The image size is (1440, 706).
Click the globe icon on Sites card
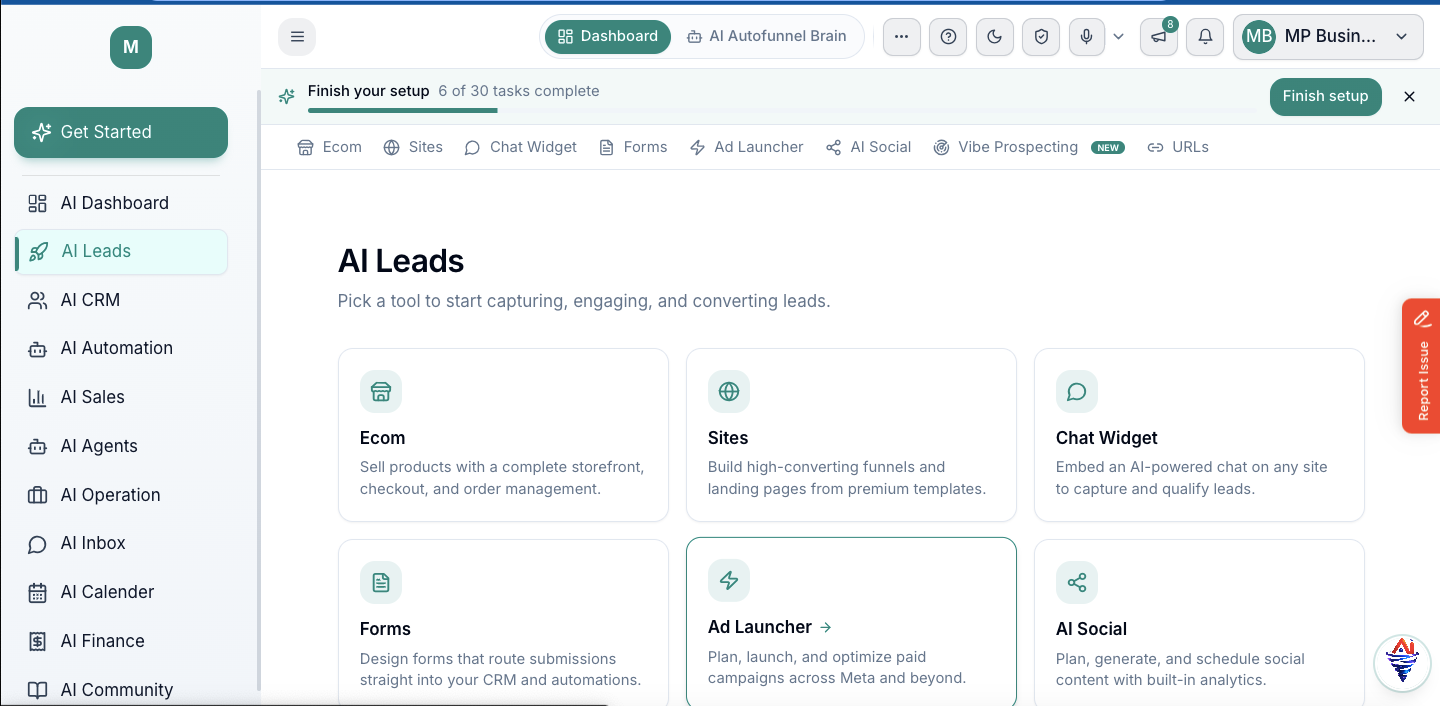729,392
